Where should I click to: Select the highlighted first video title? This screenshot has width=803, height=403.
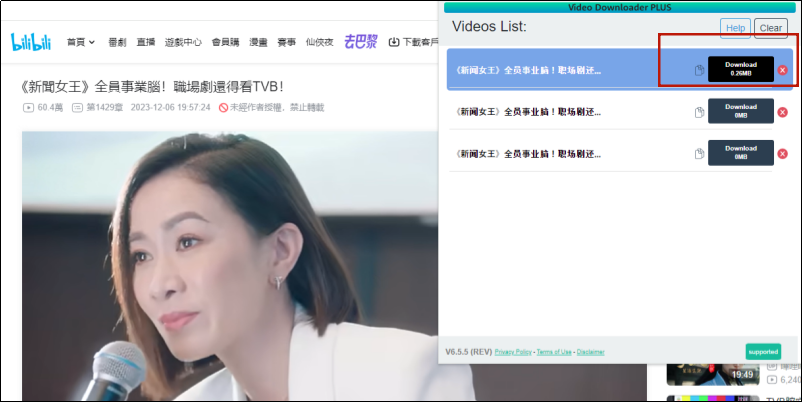528,70
